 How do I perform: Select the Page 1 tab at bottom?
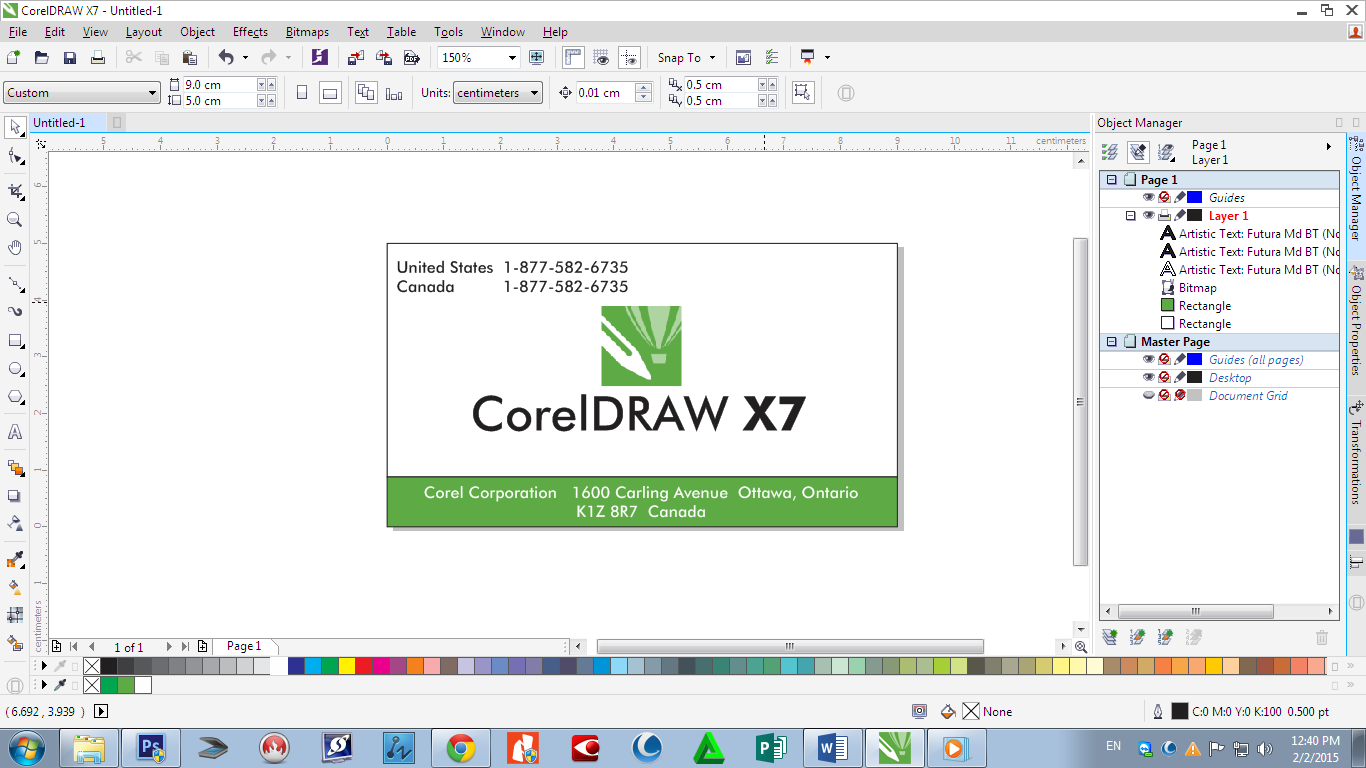tap(244, 646)
